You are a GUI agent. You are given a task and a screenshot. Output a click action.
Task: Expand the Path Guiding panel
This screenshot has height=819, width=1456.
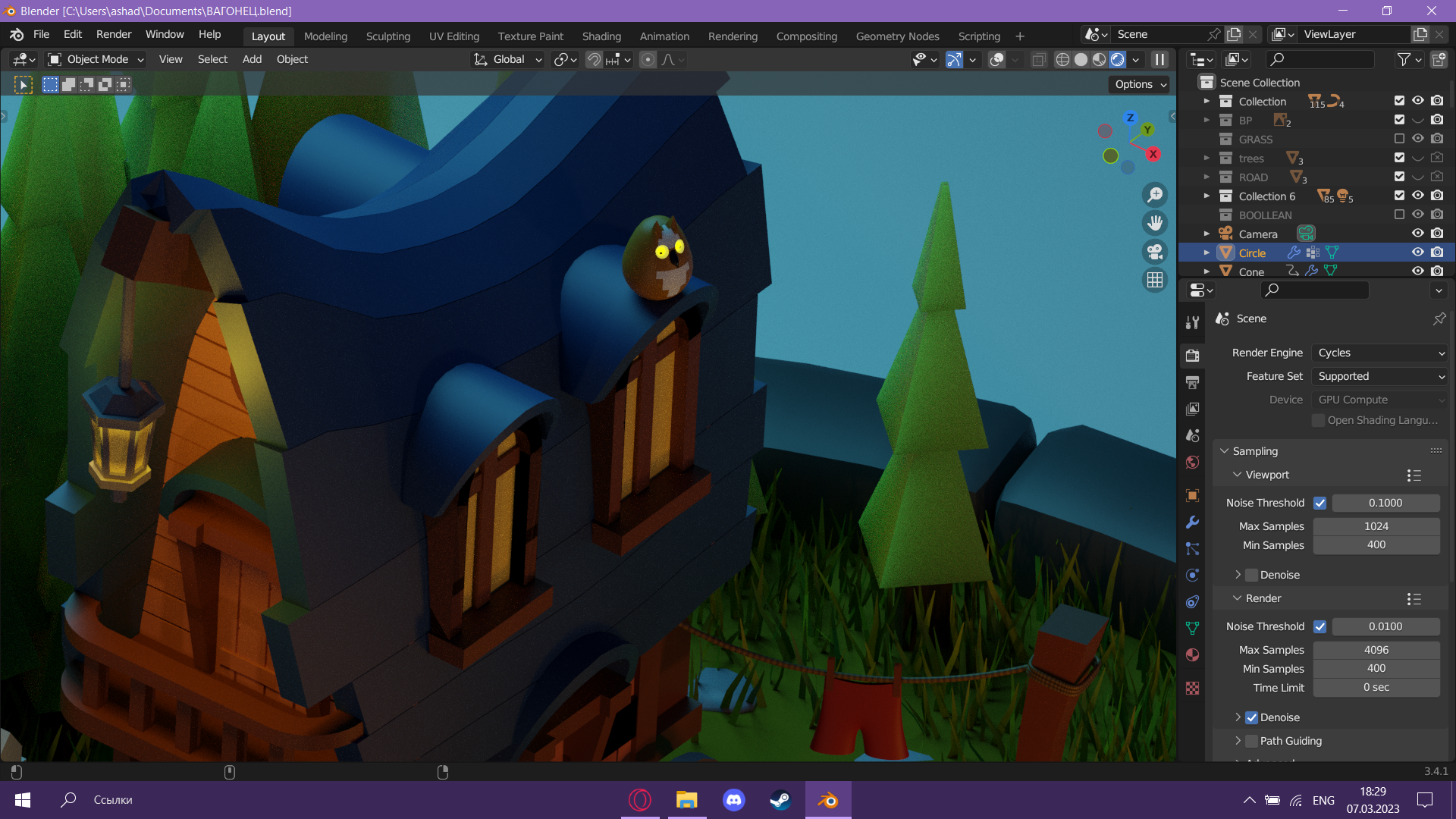click(1238, 741)
